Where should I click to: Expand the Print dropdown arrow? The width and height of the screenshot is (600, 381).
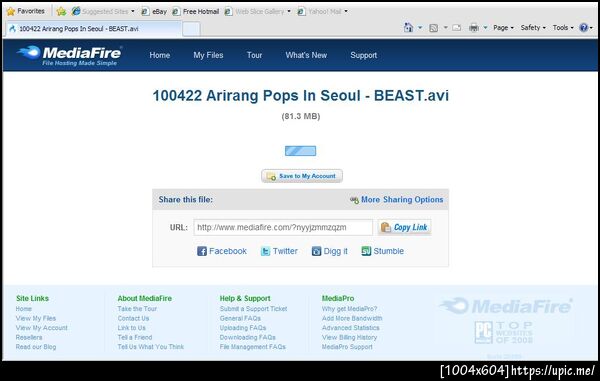(485, 28)
